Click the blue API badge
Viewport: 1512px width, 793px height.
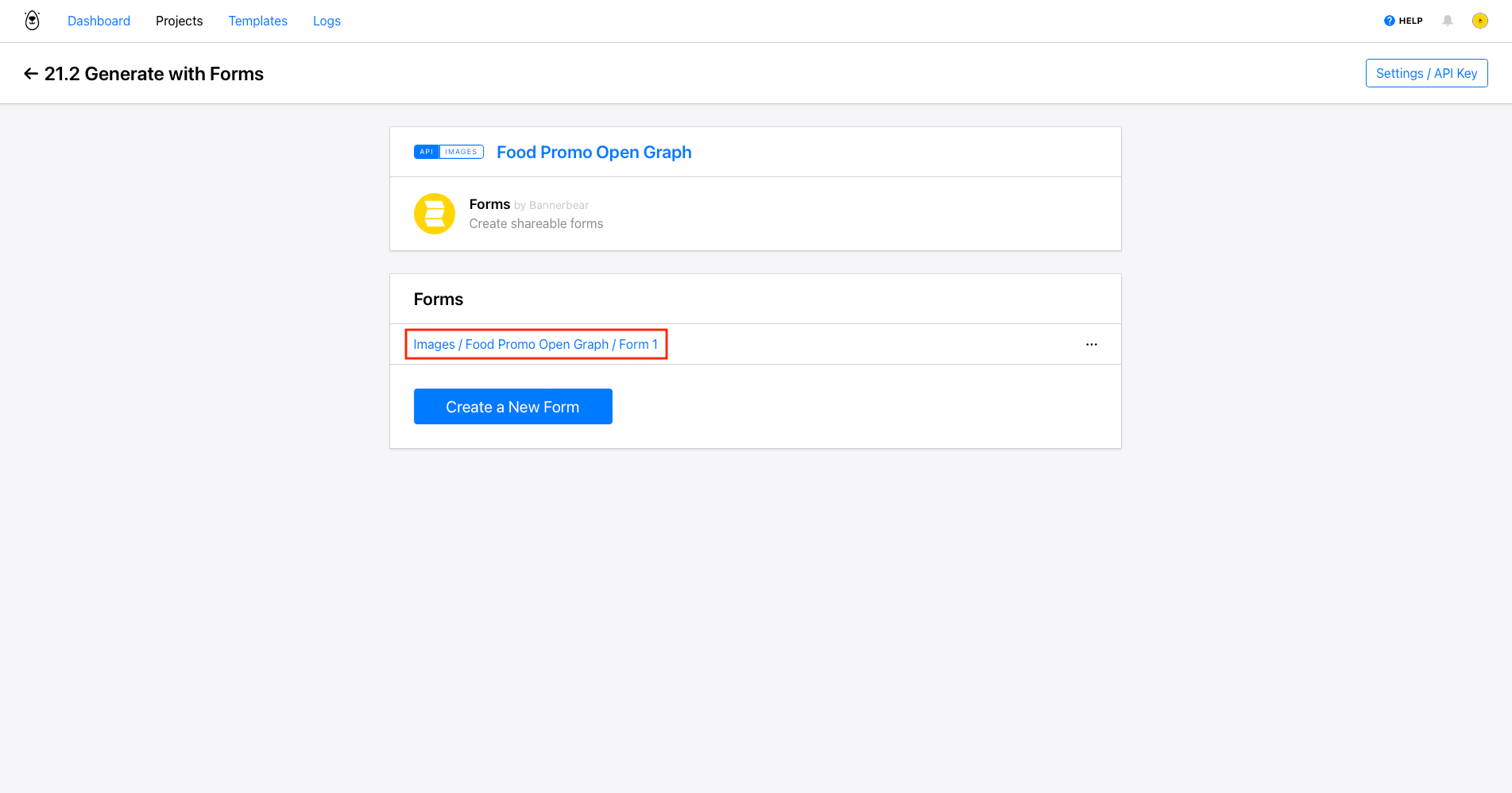tap(427, 151)
